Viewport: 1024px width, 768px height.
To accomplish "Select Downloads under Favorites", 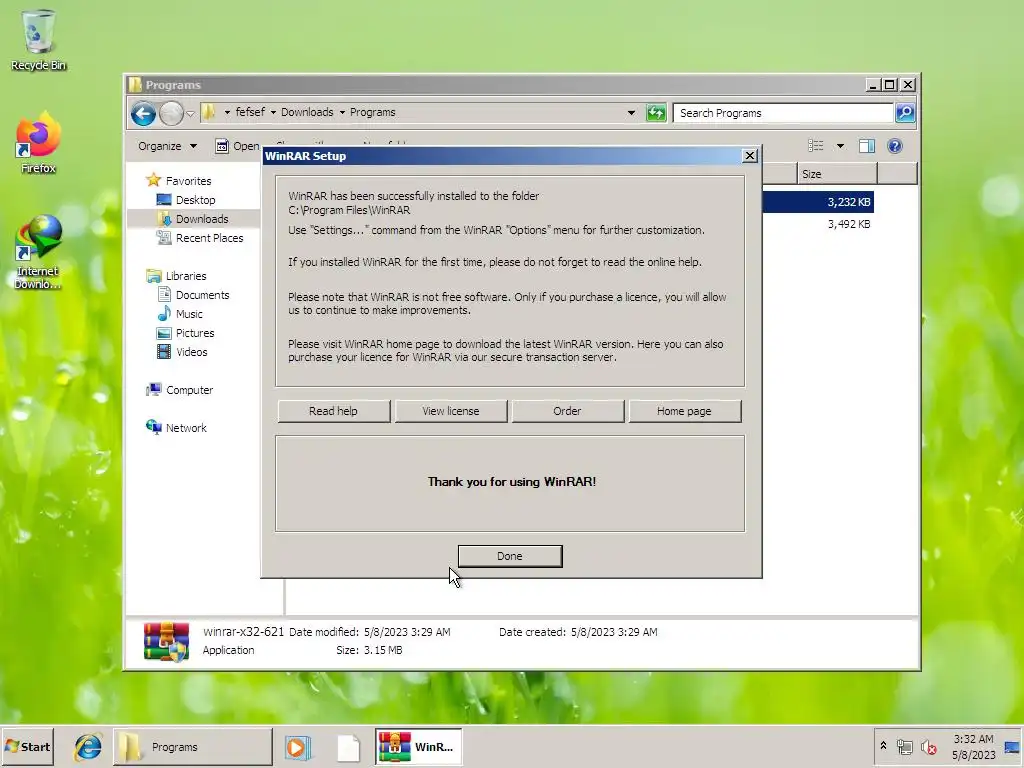I will tap(193, 219).
